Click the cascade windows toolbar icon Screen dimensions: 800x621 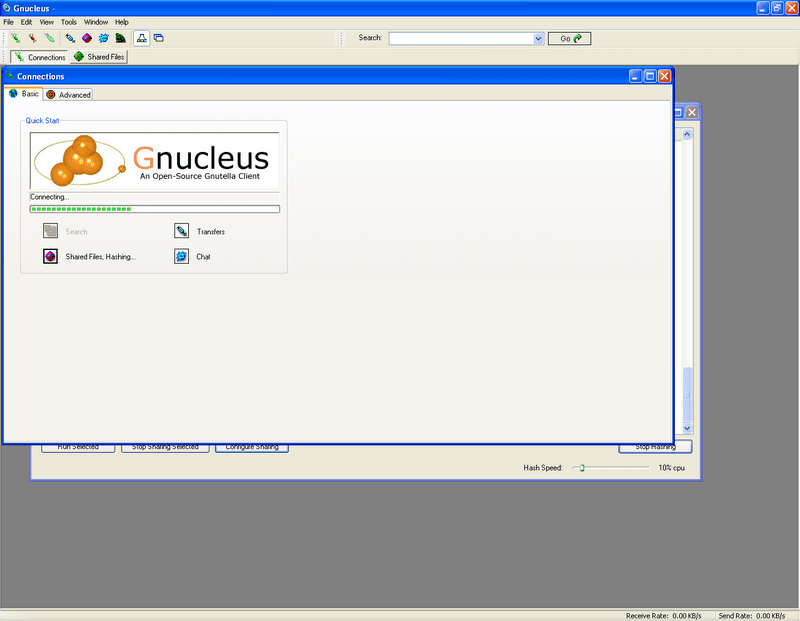[x=159, y=38]
